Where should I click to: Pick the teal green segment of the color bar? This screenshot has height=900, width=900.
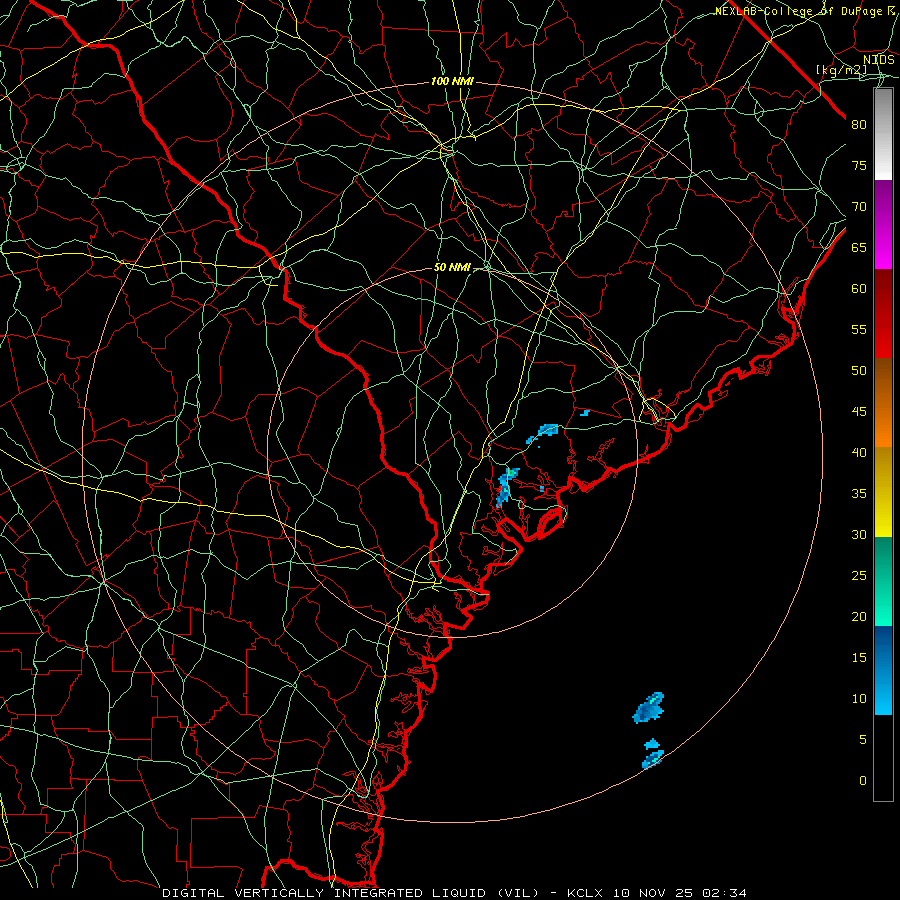point(883,581)
